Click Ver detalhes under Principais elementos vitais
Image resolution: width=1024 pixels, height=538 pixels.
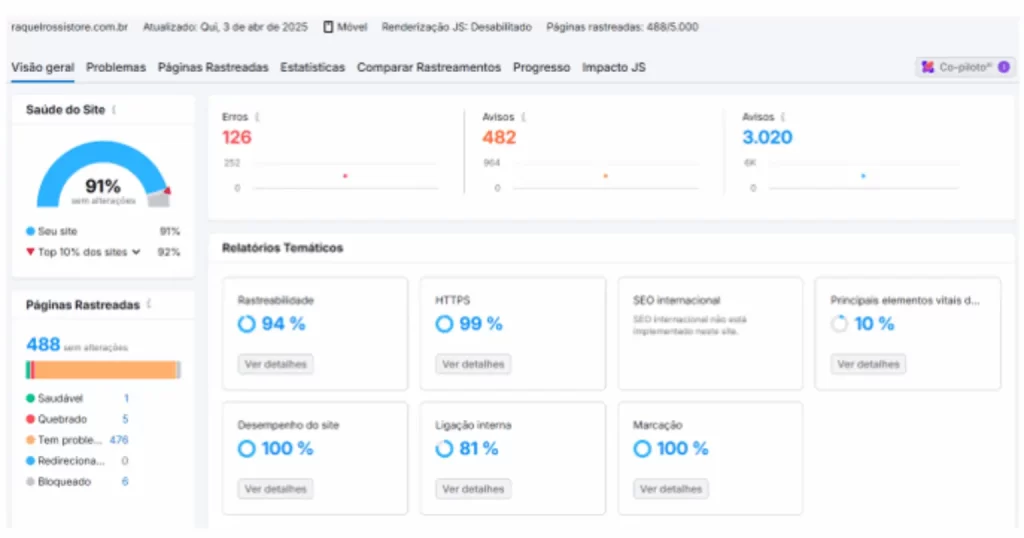click(869, 364)
